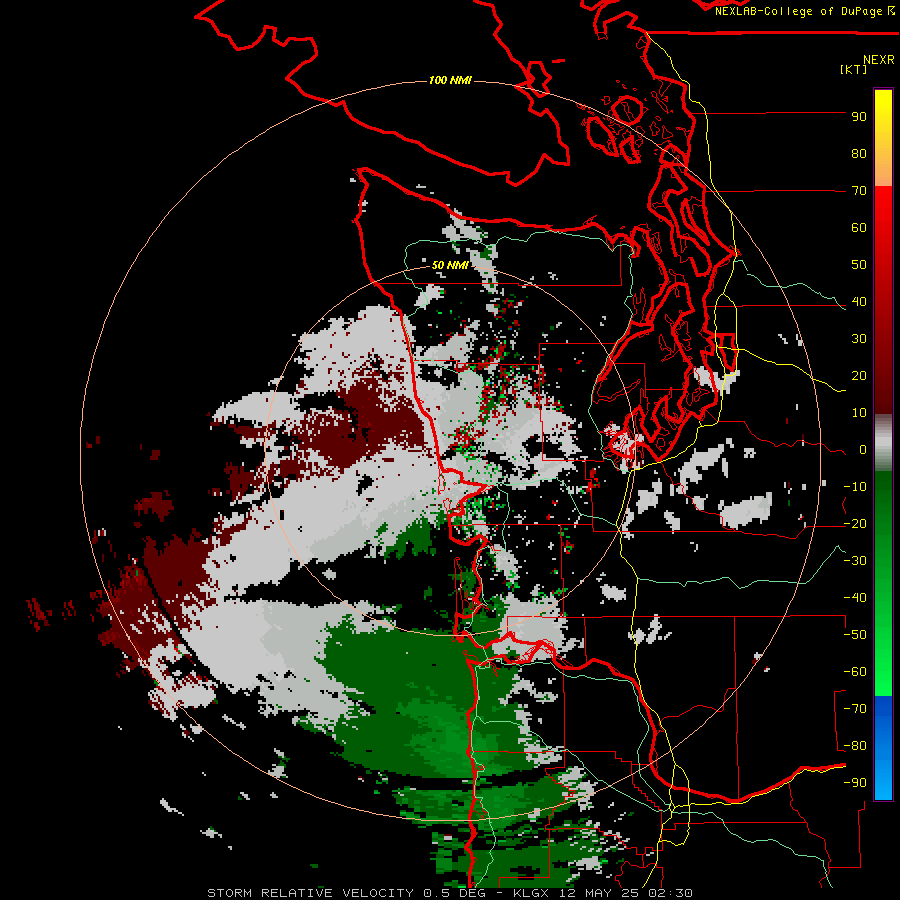Click the 60 knot label on the scale

click(859, 228)
